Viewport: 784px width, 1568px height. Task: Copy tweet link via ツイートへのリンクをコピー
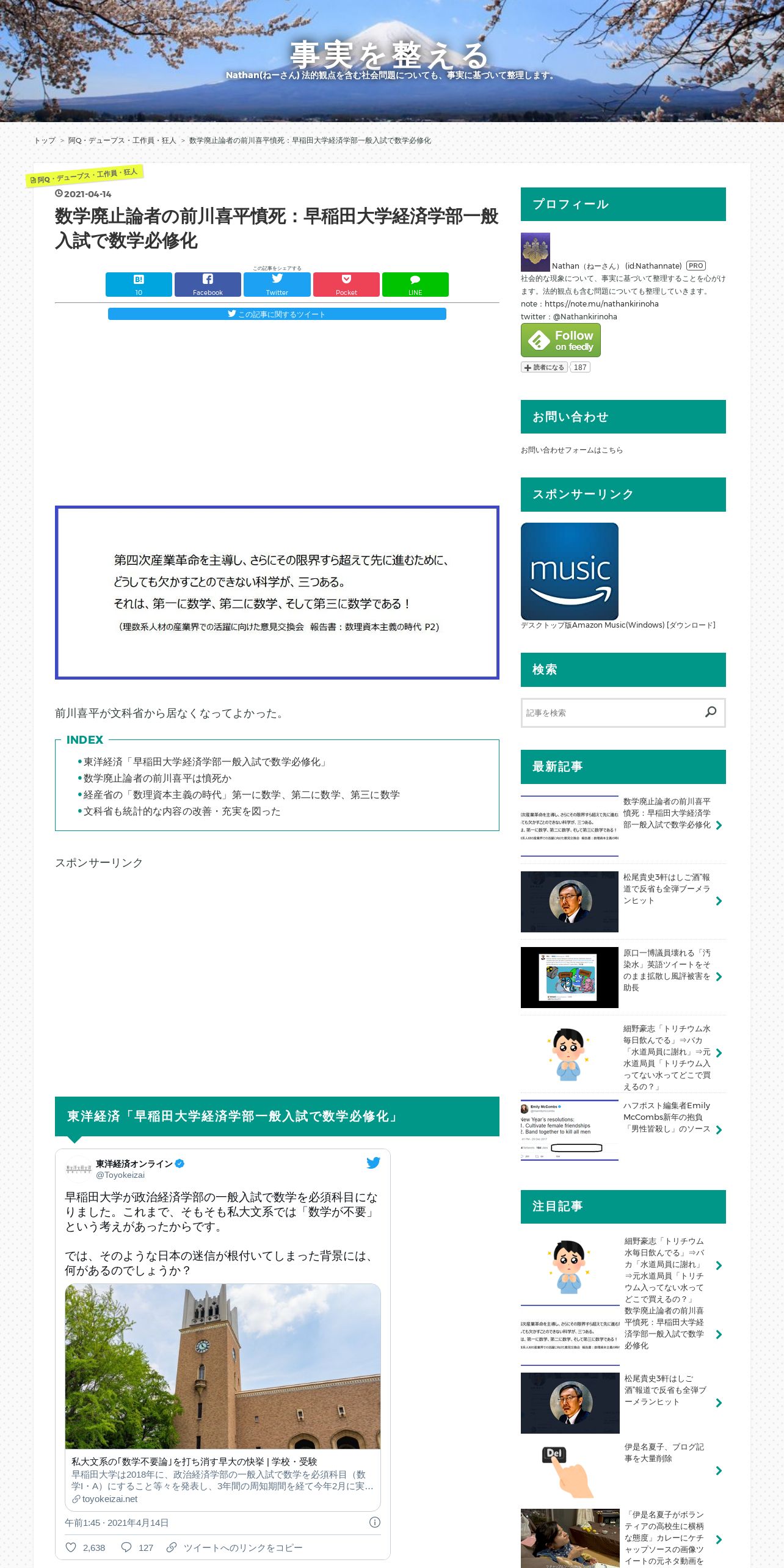[x=235, y=1548]
